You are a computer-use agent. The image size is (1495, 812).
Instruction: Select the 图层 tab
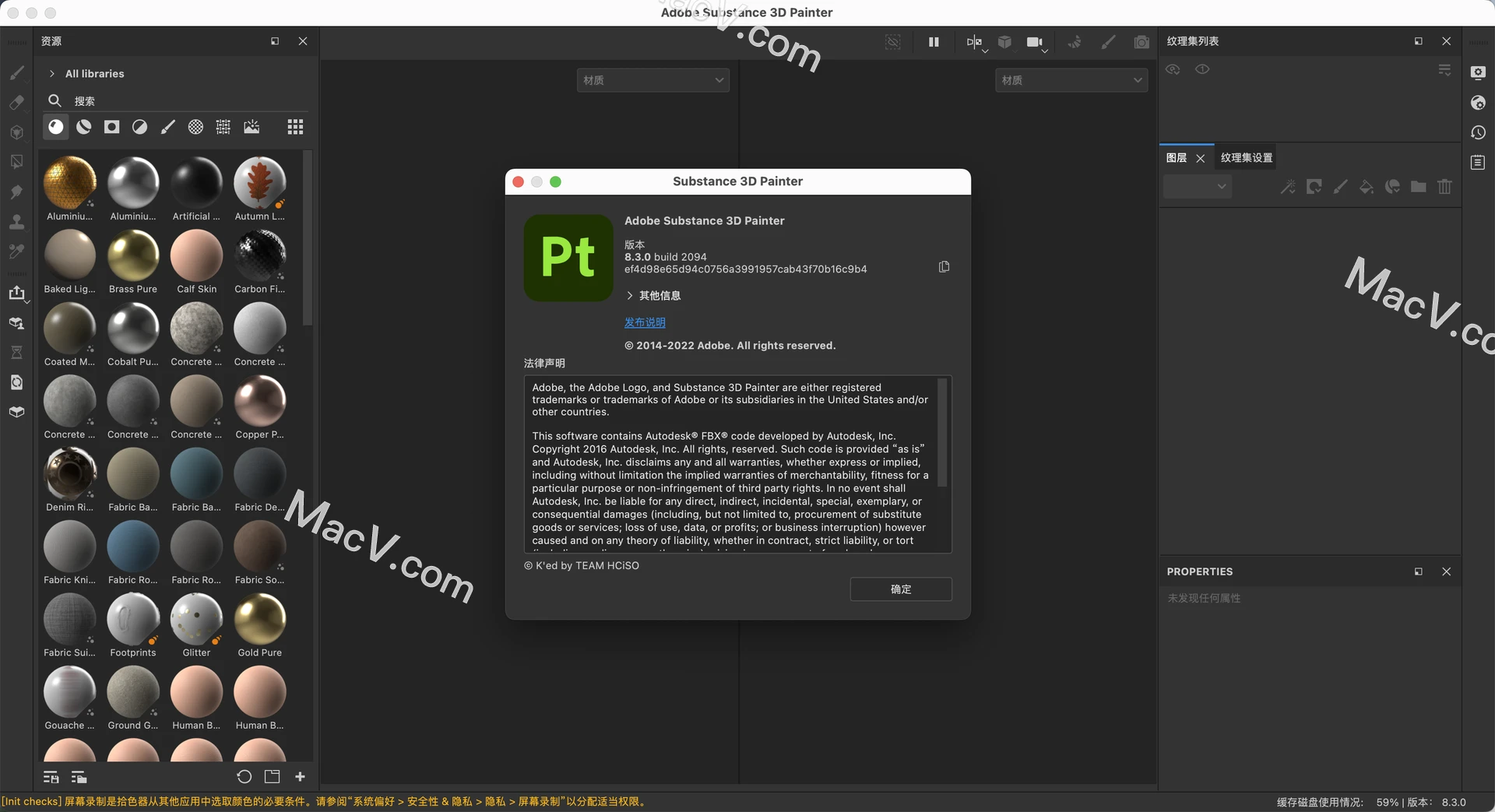1176,156
